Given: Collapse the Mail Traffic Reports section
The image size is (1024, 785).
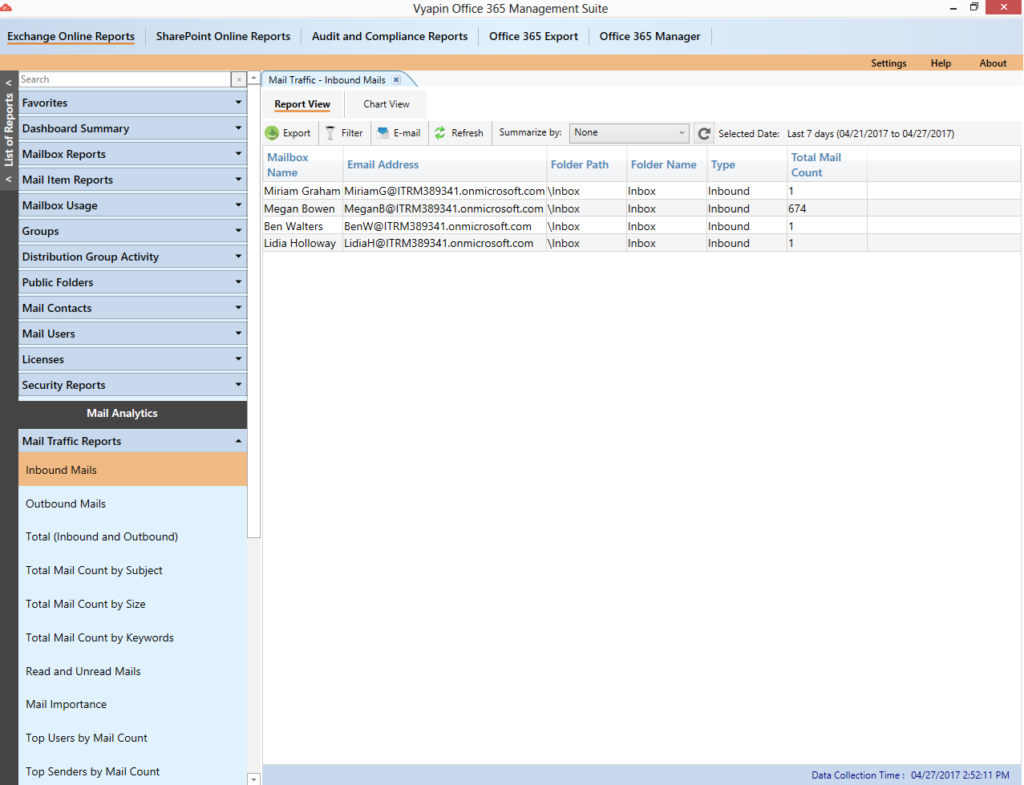Looking at the screenshot, I should [x=133, y=441].
